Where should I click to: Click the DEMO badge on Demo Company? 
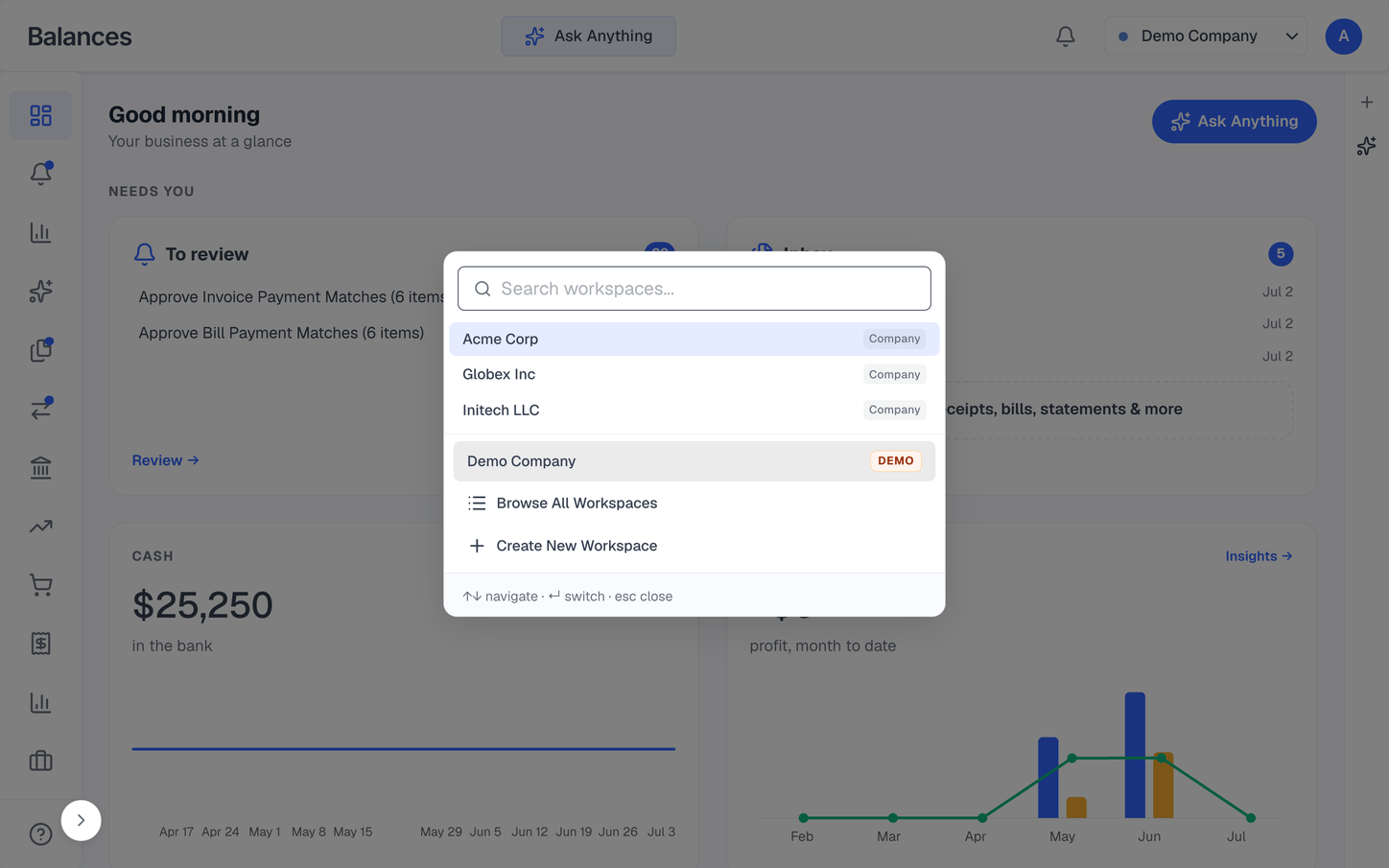[896, 461]
